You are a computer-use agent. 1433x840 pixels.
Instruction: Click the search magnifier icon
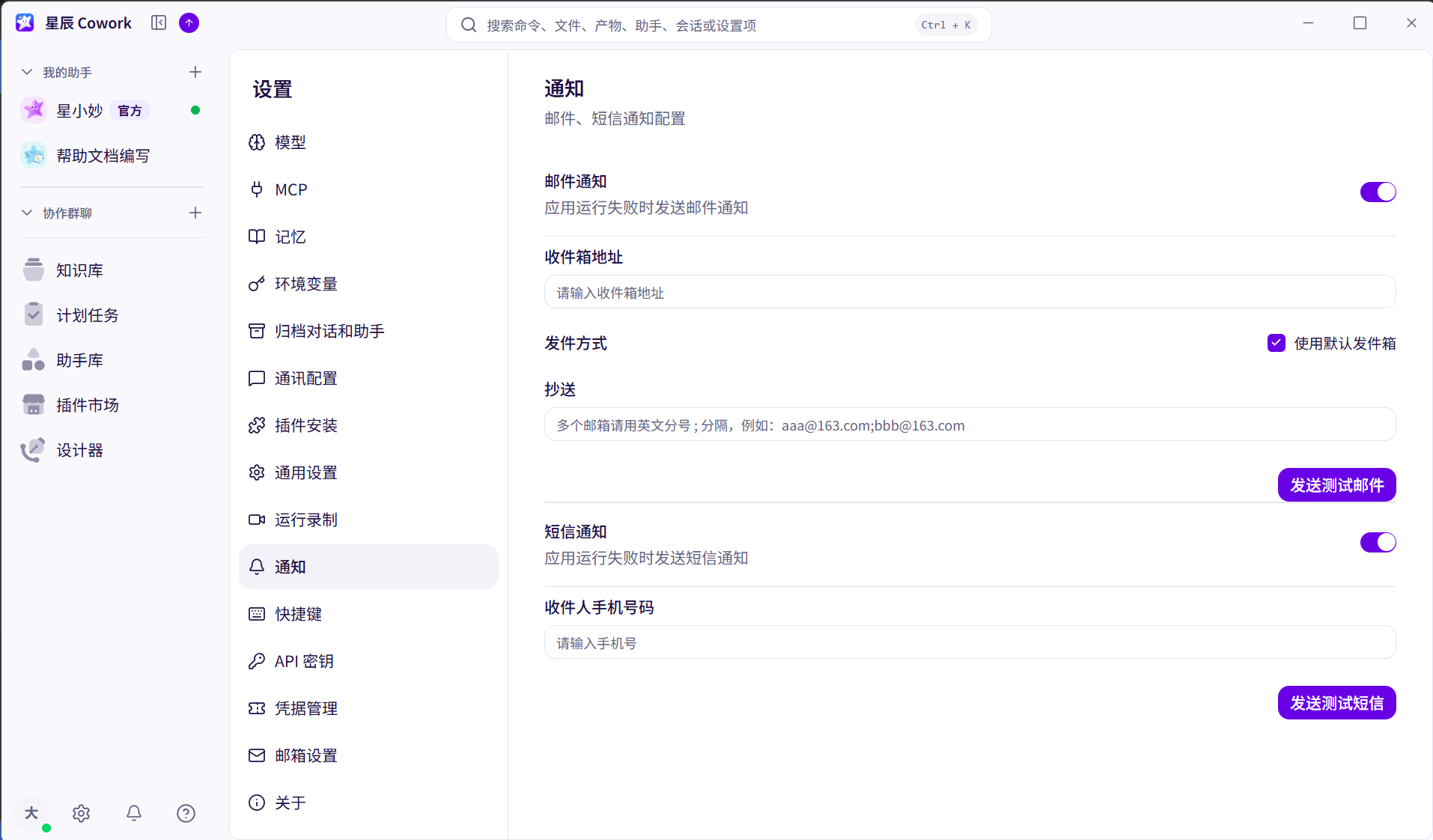469,25
